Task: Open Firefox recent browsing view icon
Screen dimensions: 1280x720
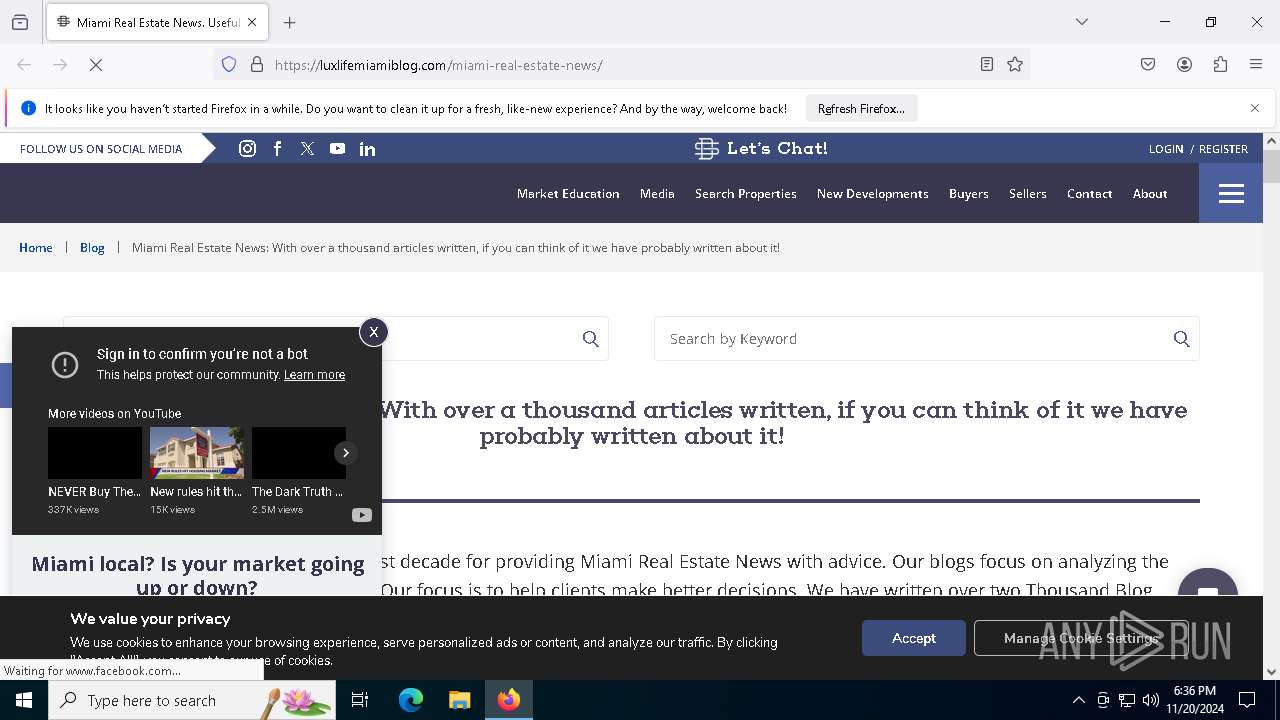Action: [x=20, y=22]
